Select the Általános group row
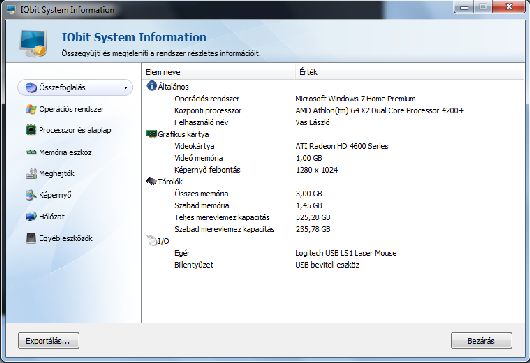Viewport: 530px width, 363px height. click(333, 87)
